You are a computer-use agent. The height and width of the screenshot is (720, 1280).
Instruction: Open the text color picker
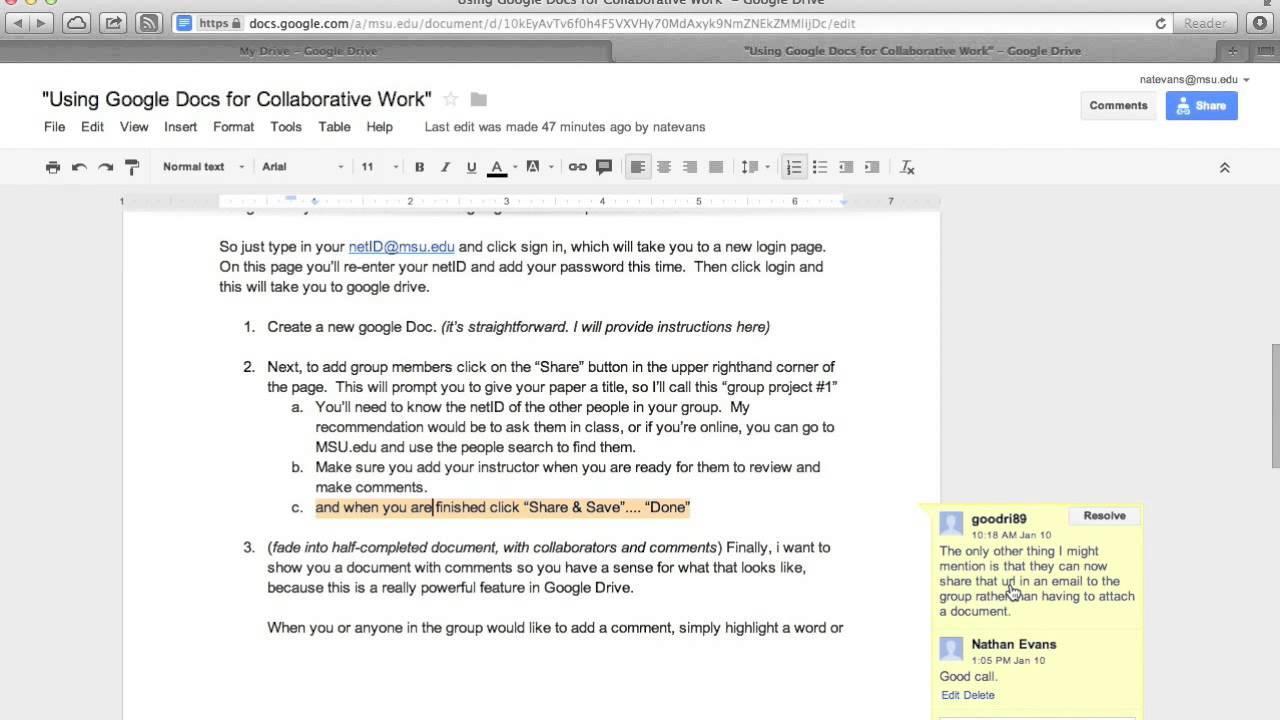point(497,167)
